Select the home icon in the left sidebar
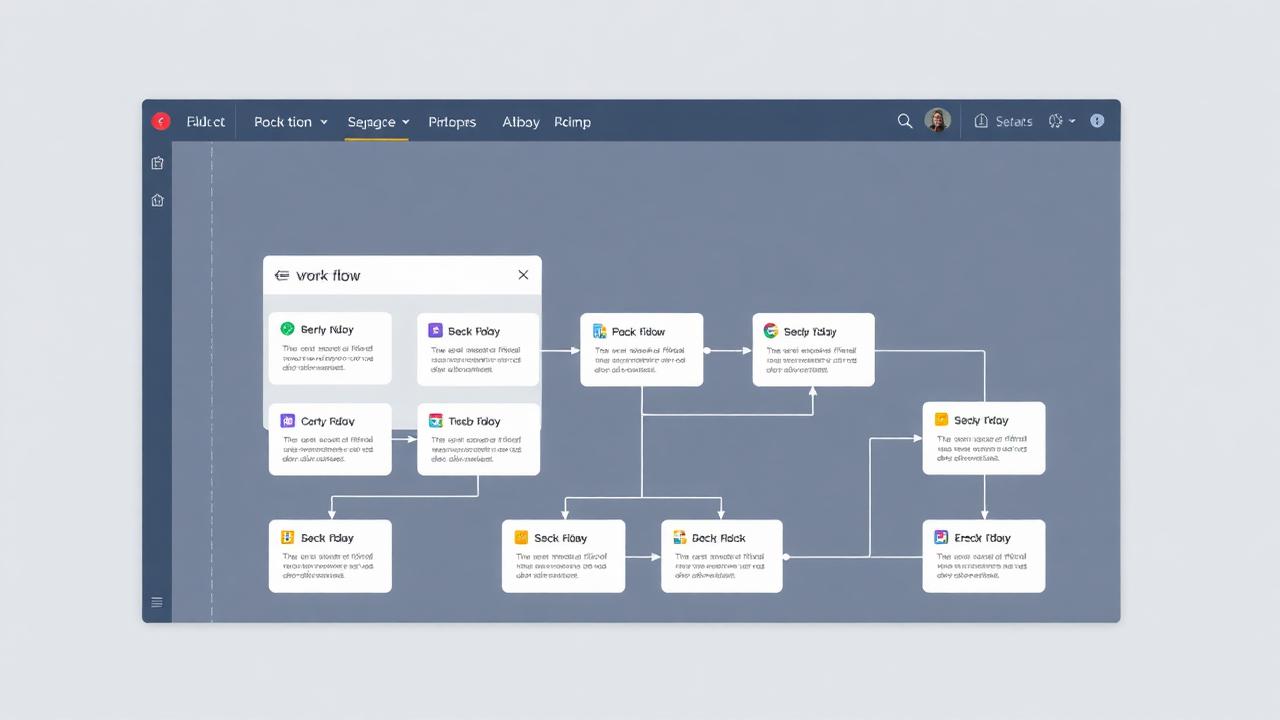Screen dimensions: 1280x720 (x=157, y=200)
